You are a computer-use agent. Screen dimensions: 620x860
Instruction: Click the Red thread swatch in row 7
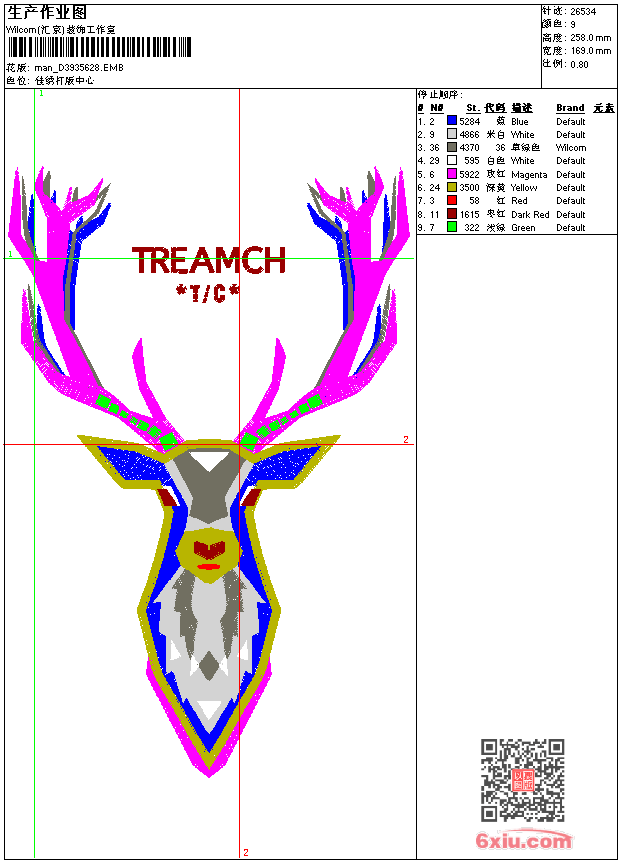[452, 200]
